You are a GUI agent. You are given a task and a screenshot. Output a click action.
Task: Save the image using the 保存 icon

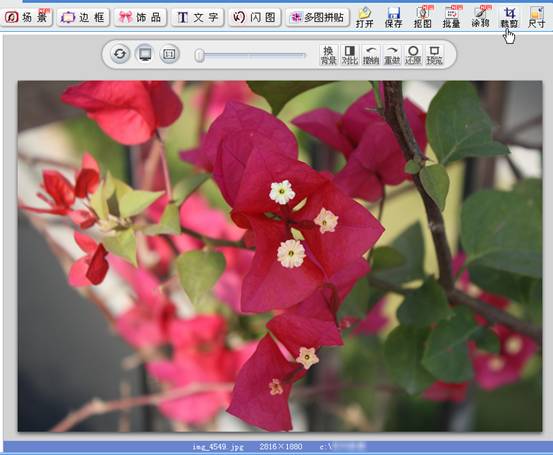click(x=393, y=18)
